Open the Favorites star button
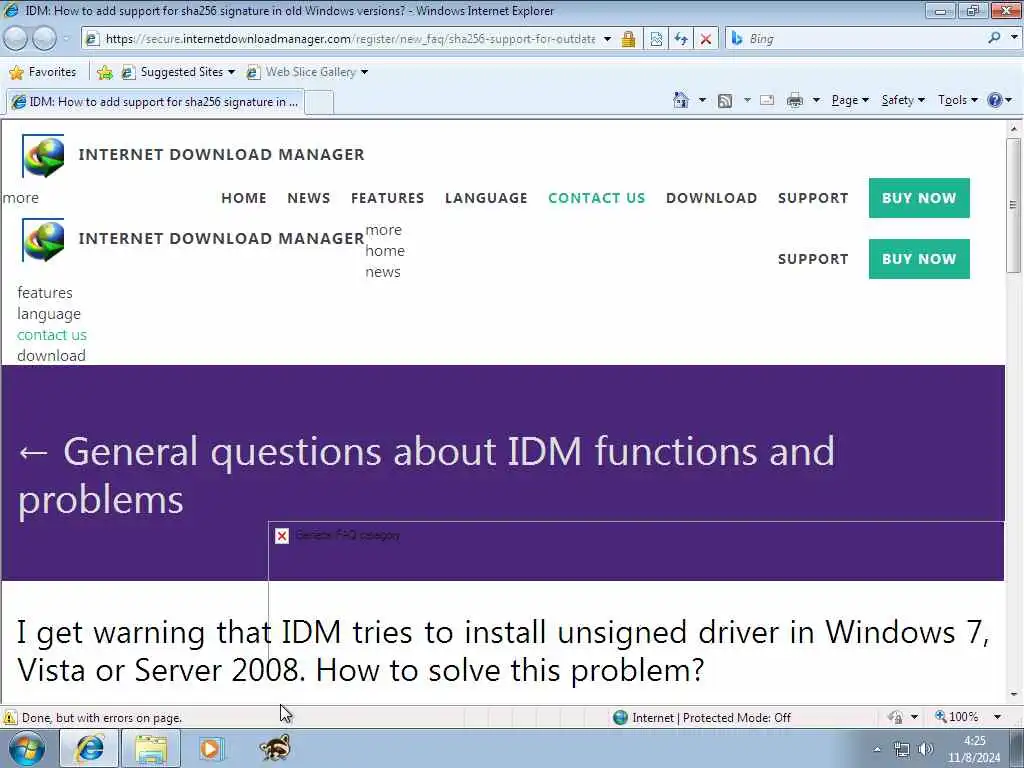This screenshot has width=1024, height=768. (x=43, y=72)
